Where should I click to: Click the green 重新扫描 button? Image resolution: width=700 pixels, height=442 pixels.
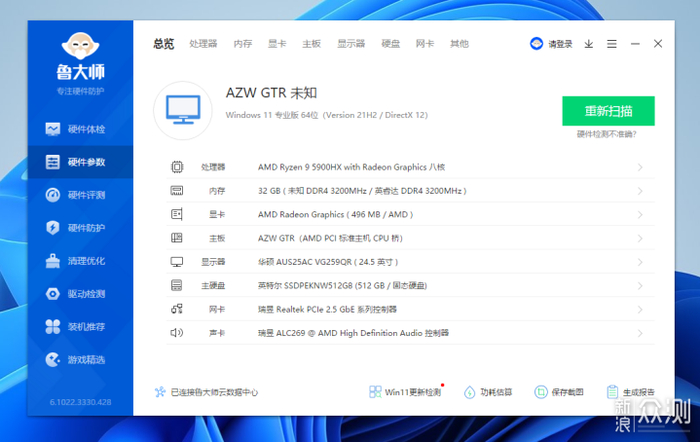608,111
